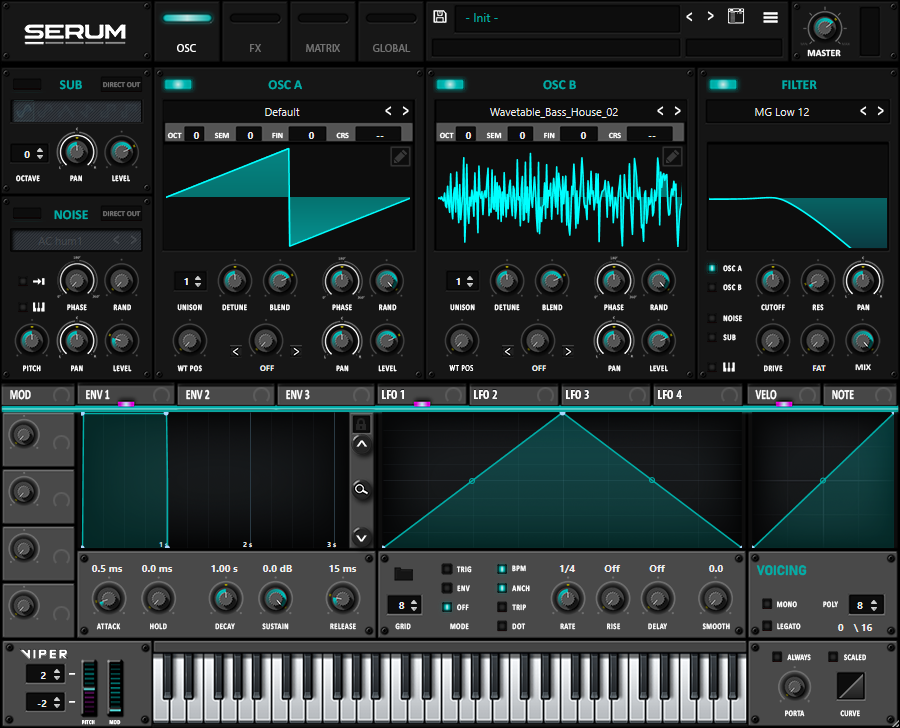The width and height of the screenshot is (900, 728).
Task: Open the hamburger main menu
Action: pyautogui.click(x=770, y=18)
